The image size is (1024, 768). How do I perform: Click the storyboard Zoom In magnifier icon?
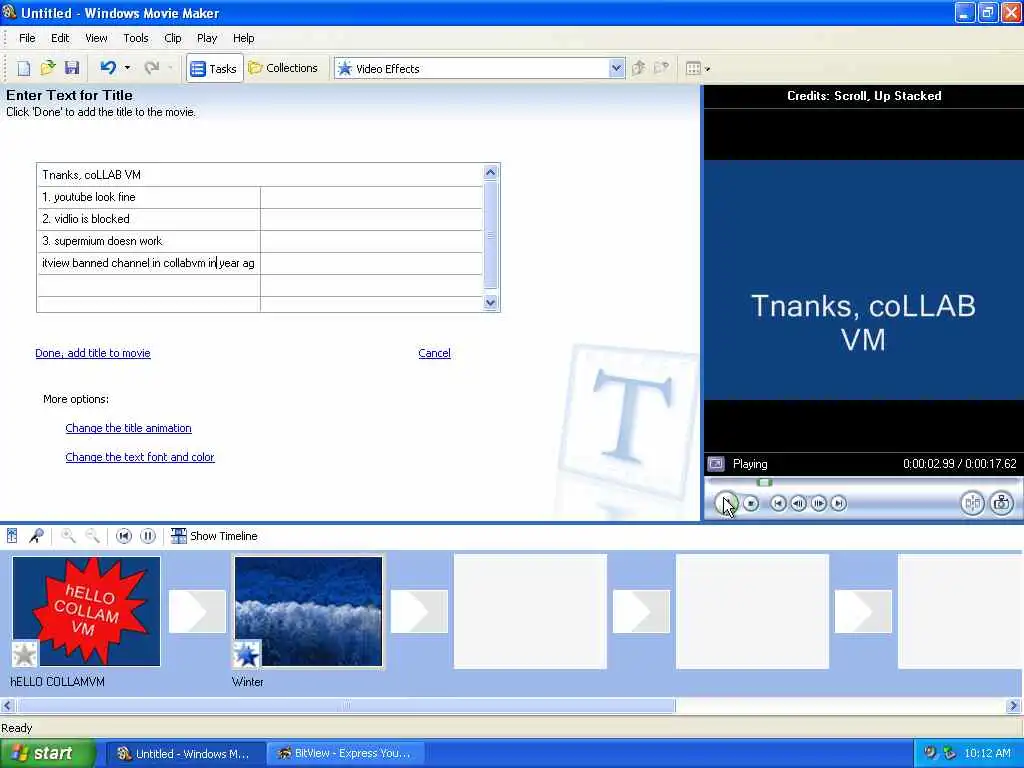pyautogui.click(x=68, y=536)
